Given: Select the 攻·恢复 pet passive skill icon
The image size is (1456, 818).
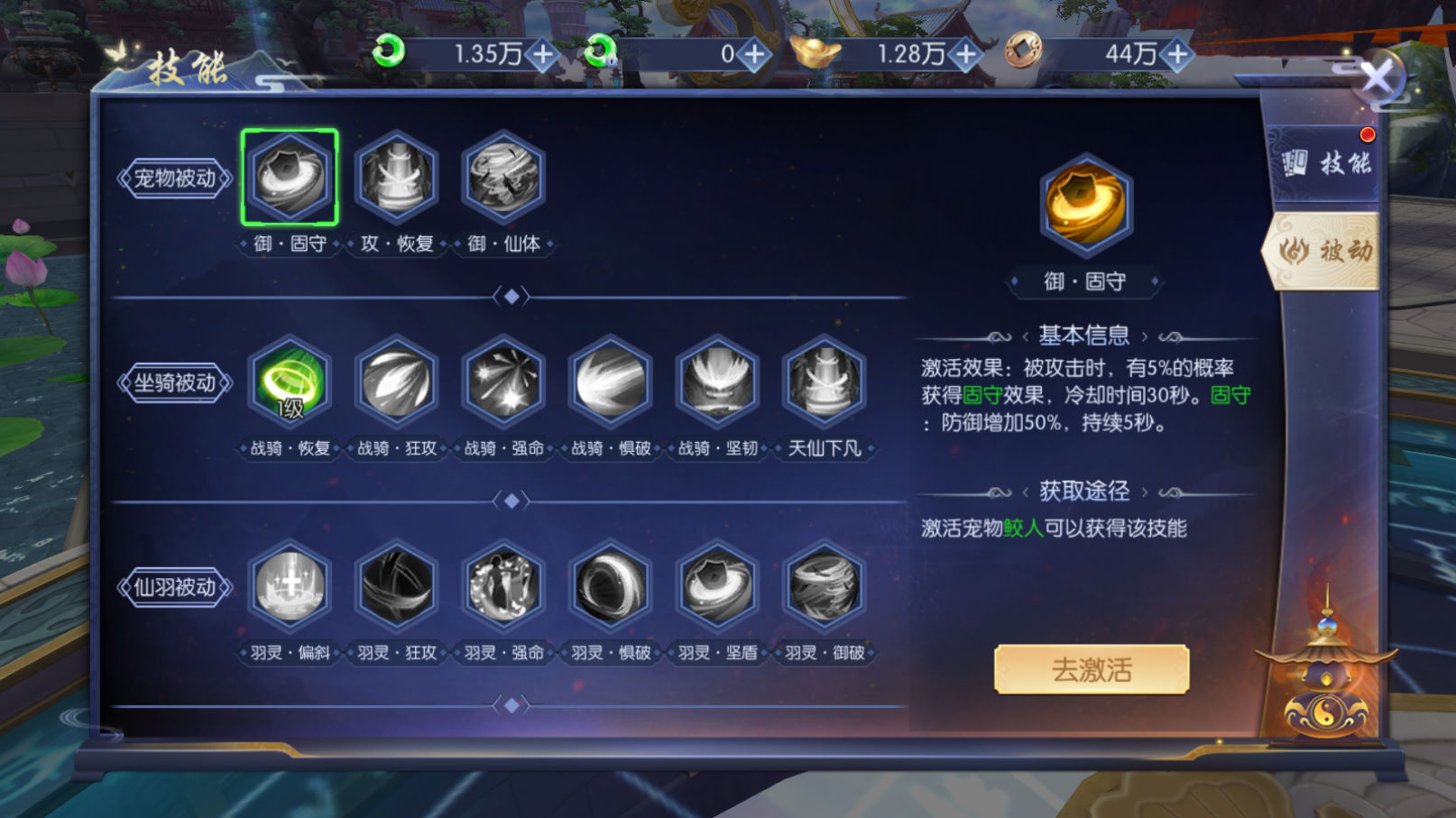Looking at the screenshot, I should 397,178.
